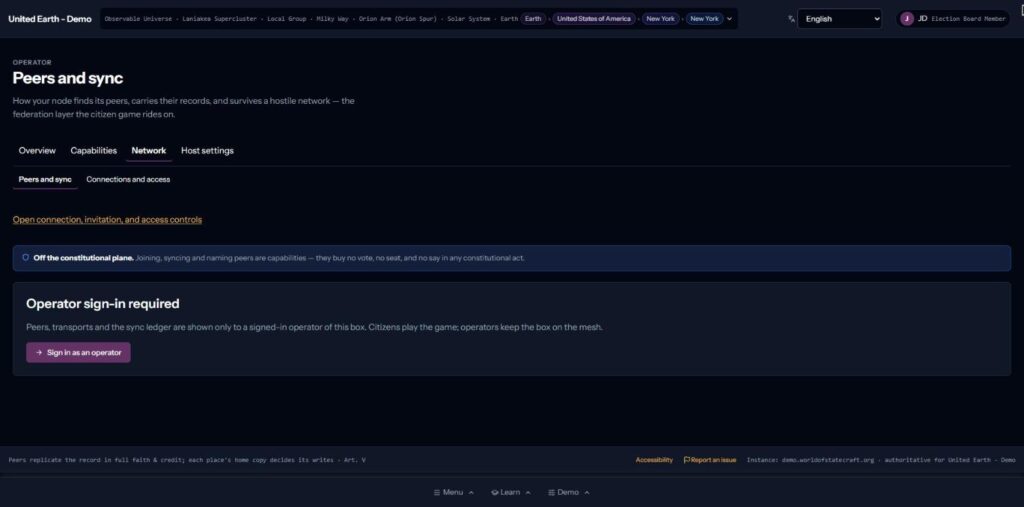Expand the bottom Menu panel

454,493
